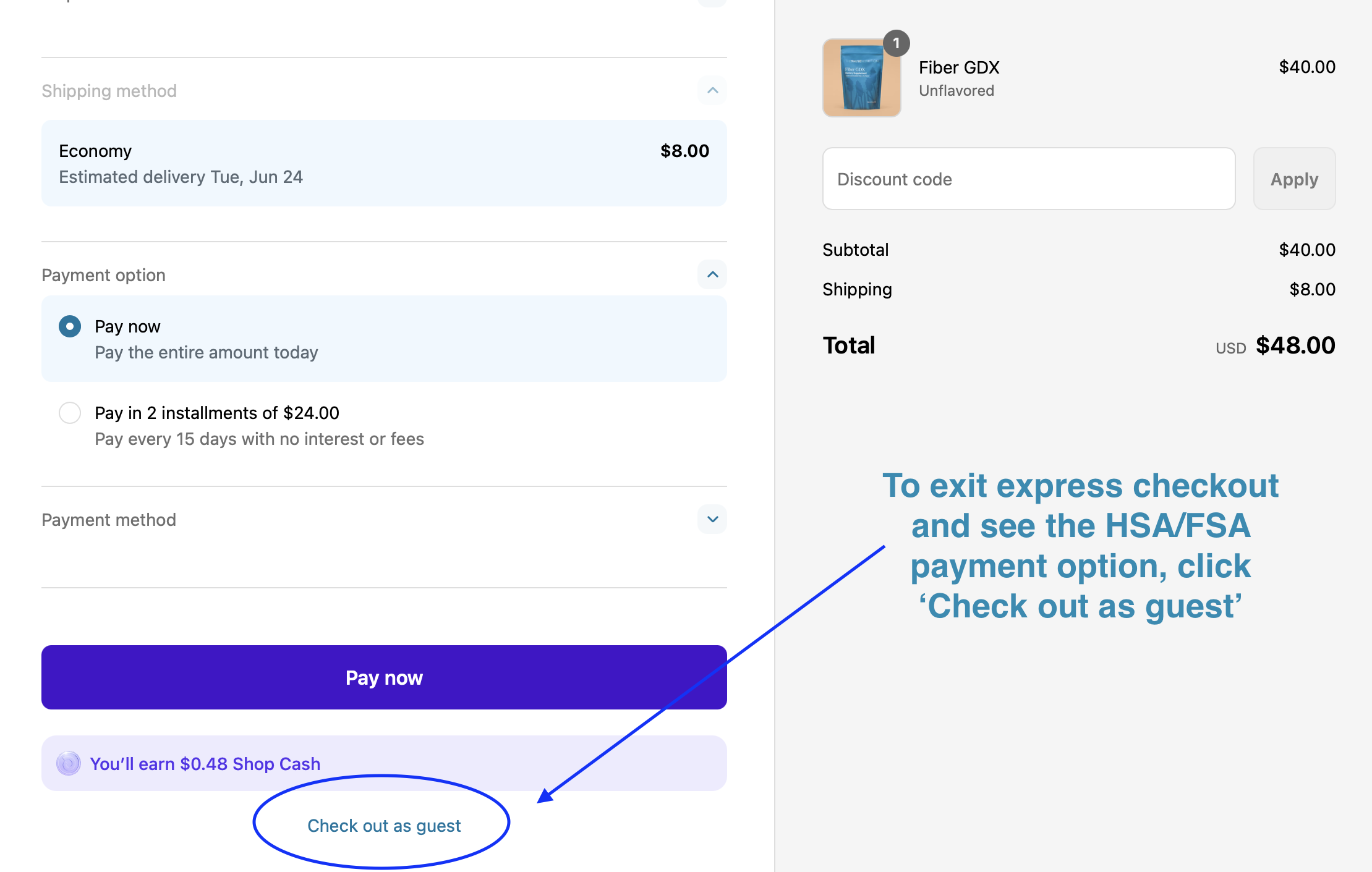Expand the Payment method section chevron
Screen dimensions: 1372x872
point(712,519)
